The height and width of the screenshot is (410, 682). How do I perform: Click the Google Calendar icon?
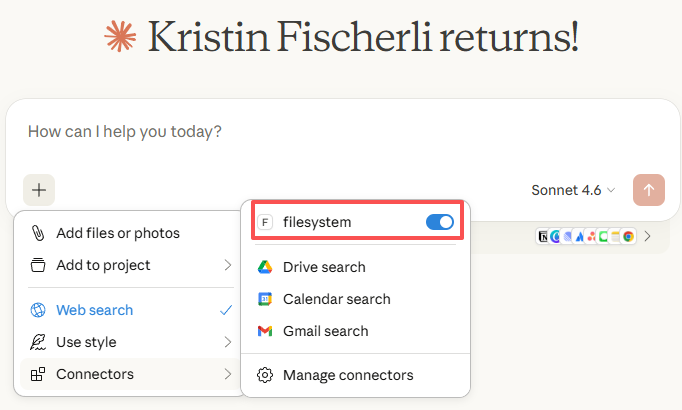pos(265,299)
